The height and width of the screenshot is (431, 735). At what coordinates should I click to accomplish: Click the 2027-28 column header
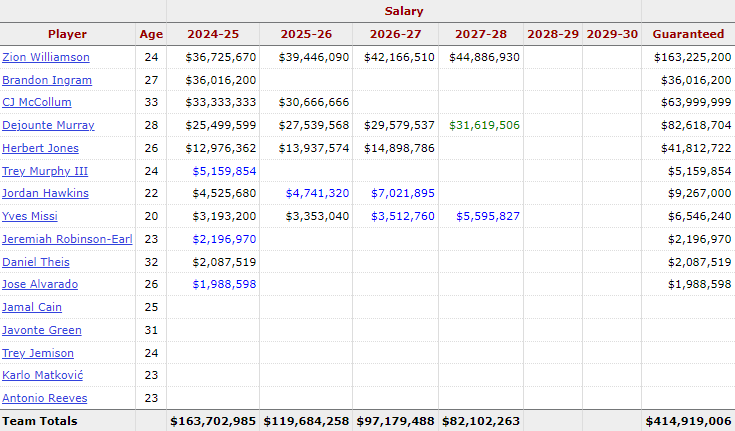(481, 34)
